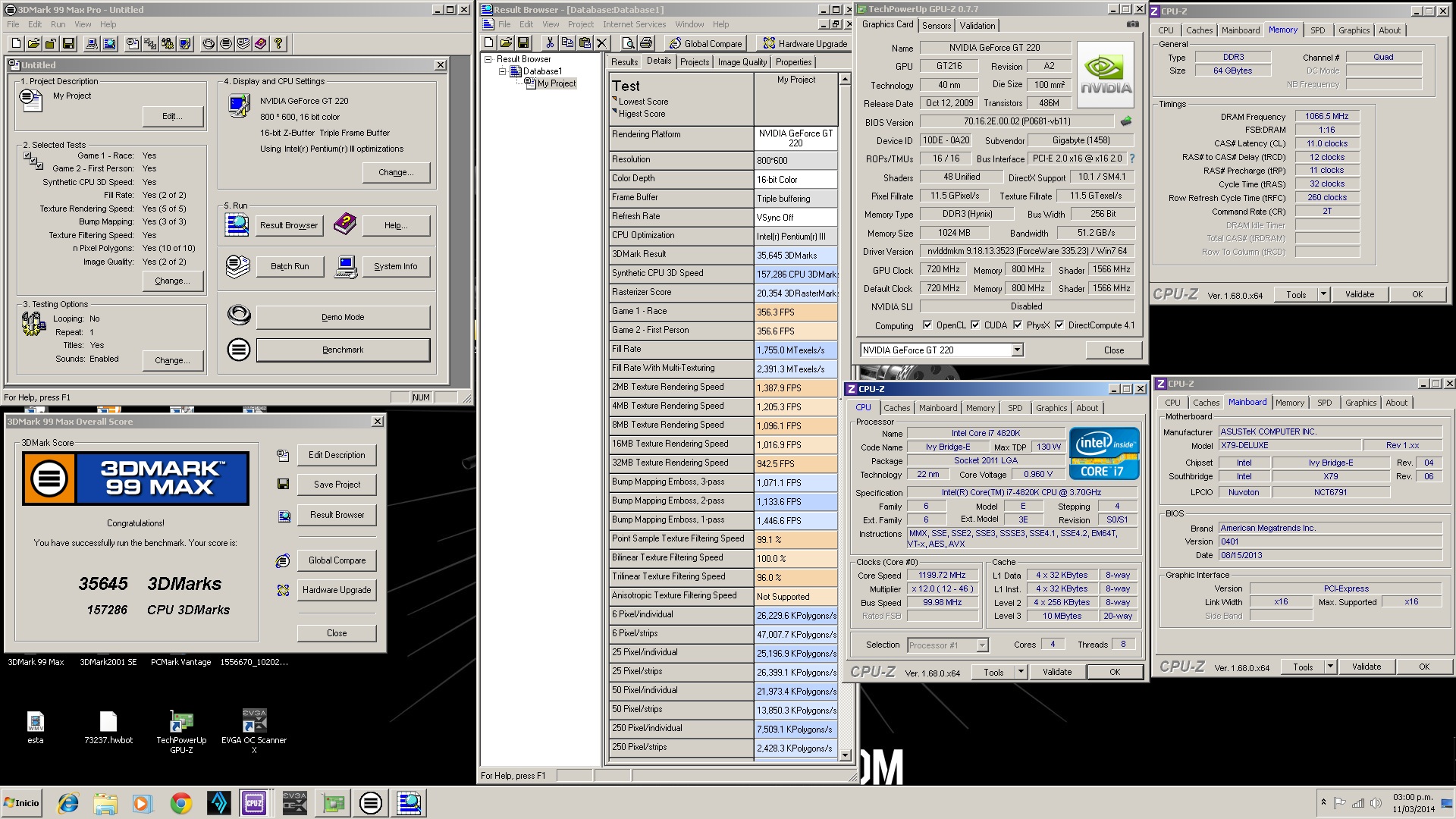
Task: Toggle DirectCompute 4.1 checkbox in GPU-Z
Action: [1059, 325]
